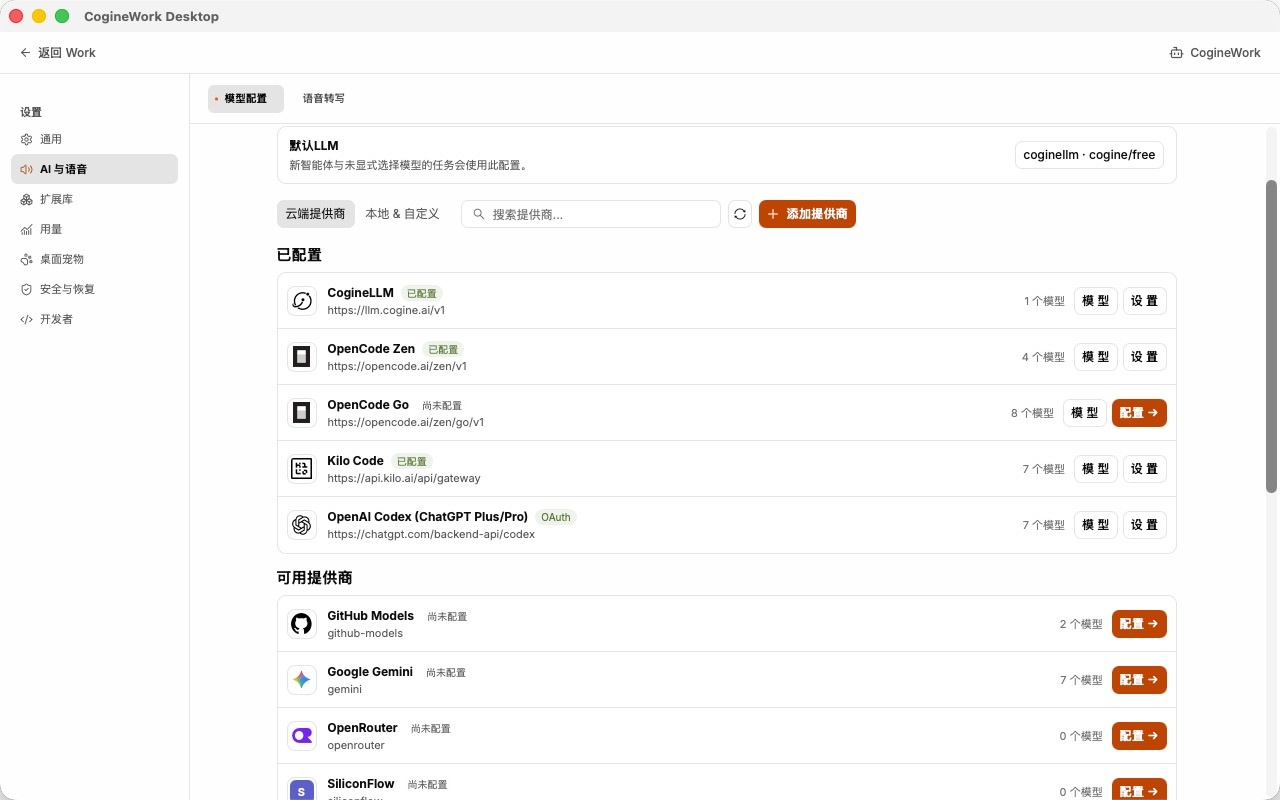This screenshot has width=1280, height=800.
Task: Click the vertical scrollbar thumb
Action: pyautogui.click(x=1272, y=336)
